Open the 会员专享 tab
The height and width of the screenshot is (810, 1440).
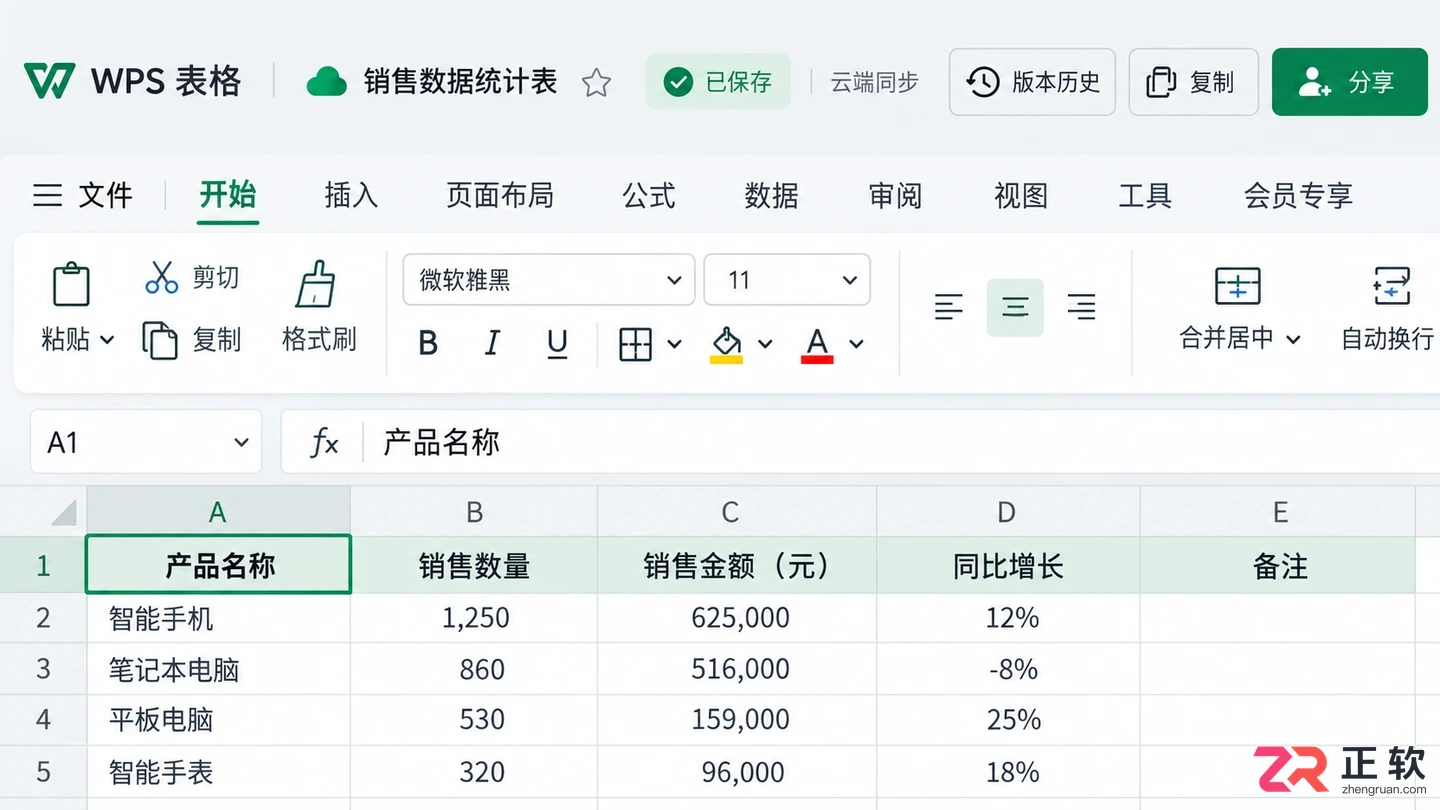point(1298,195)
